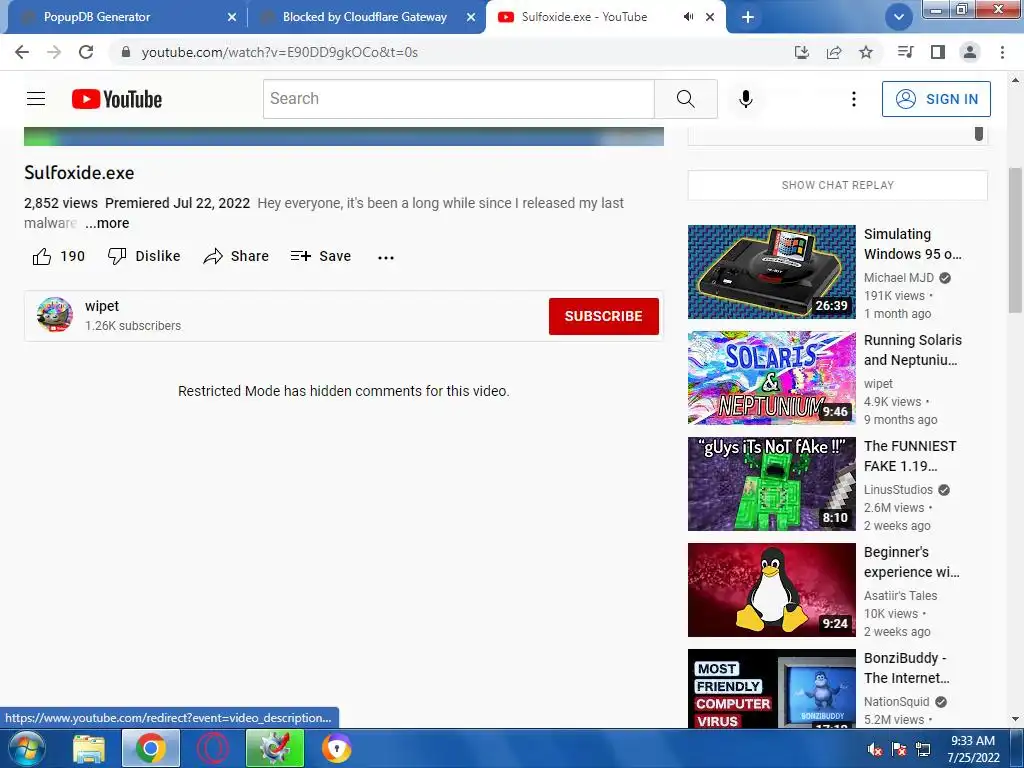Save the video to a playlist
The height and width of the screenshot is (768, 1024).
321,256
